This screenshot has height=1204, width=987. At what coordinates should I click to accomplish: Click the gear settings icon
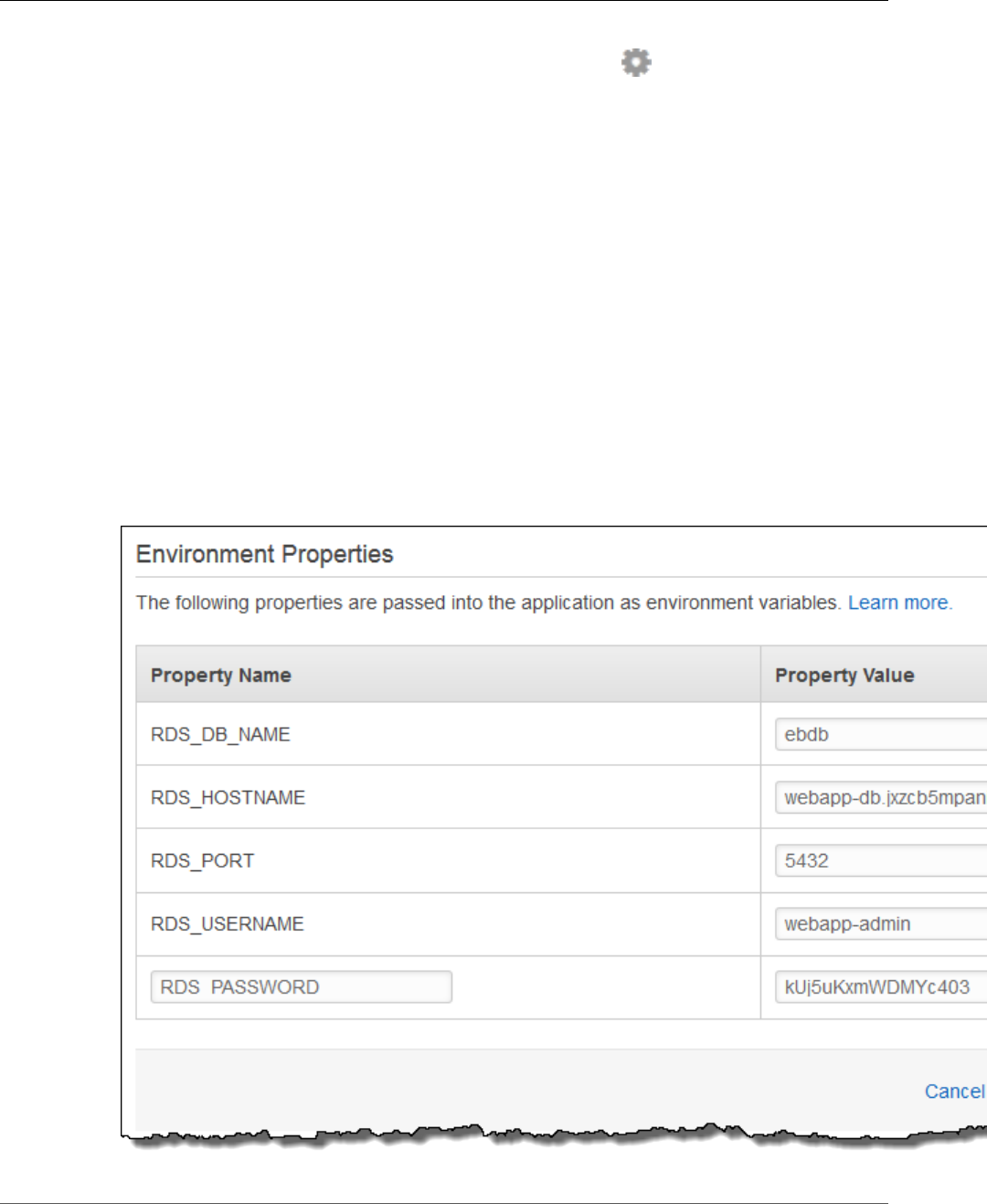pos(636,62)
